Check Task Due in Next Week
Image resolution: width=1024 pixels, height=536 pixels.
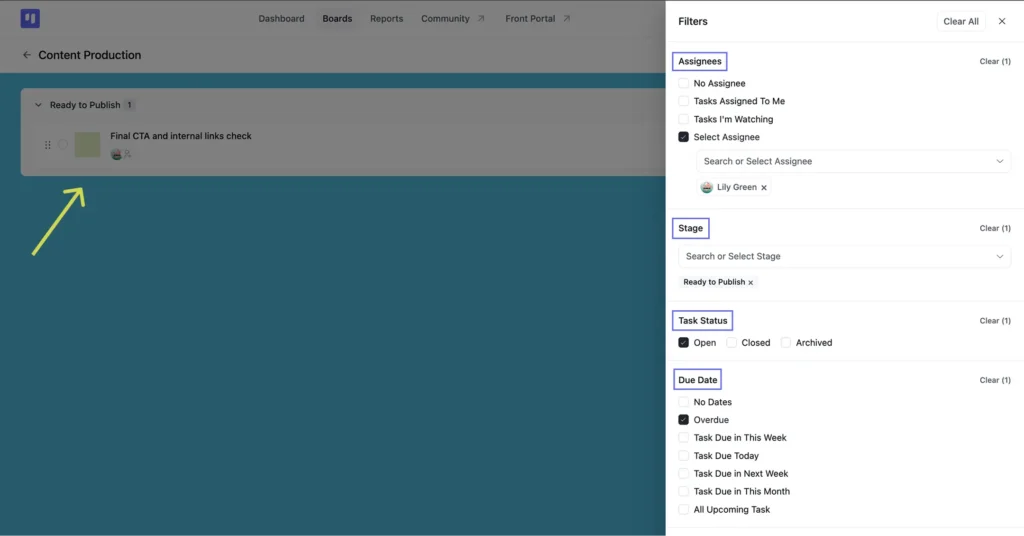(683, 473)
